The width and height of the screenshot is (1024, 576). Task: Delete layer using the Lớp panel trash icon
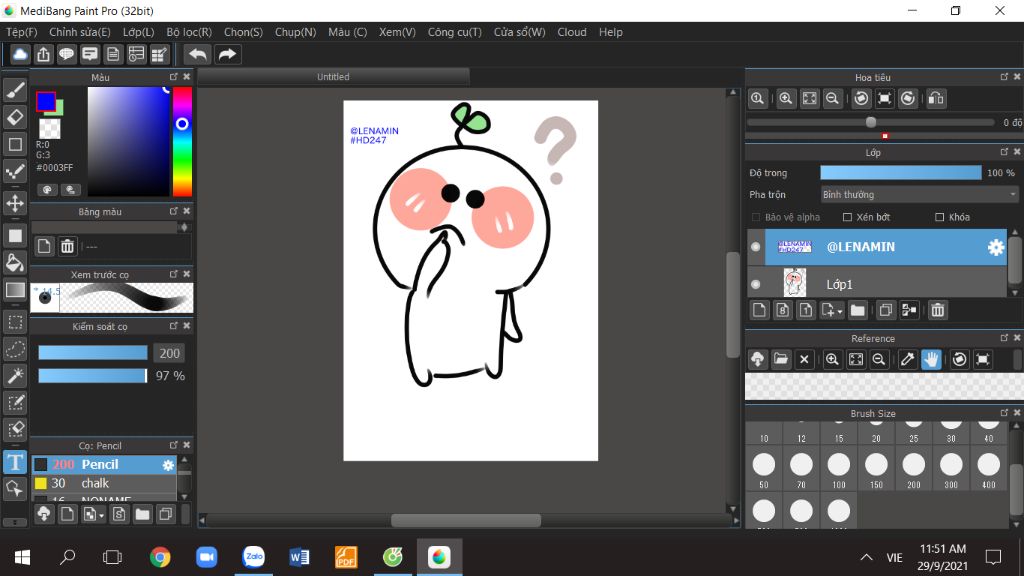point(937,310)
